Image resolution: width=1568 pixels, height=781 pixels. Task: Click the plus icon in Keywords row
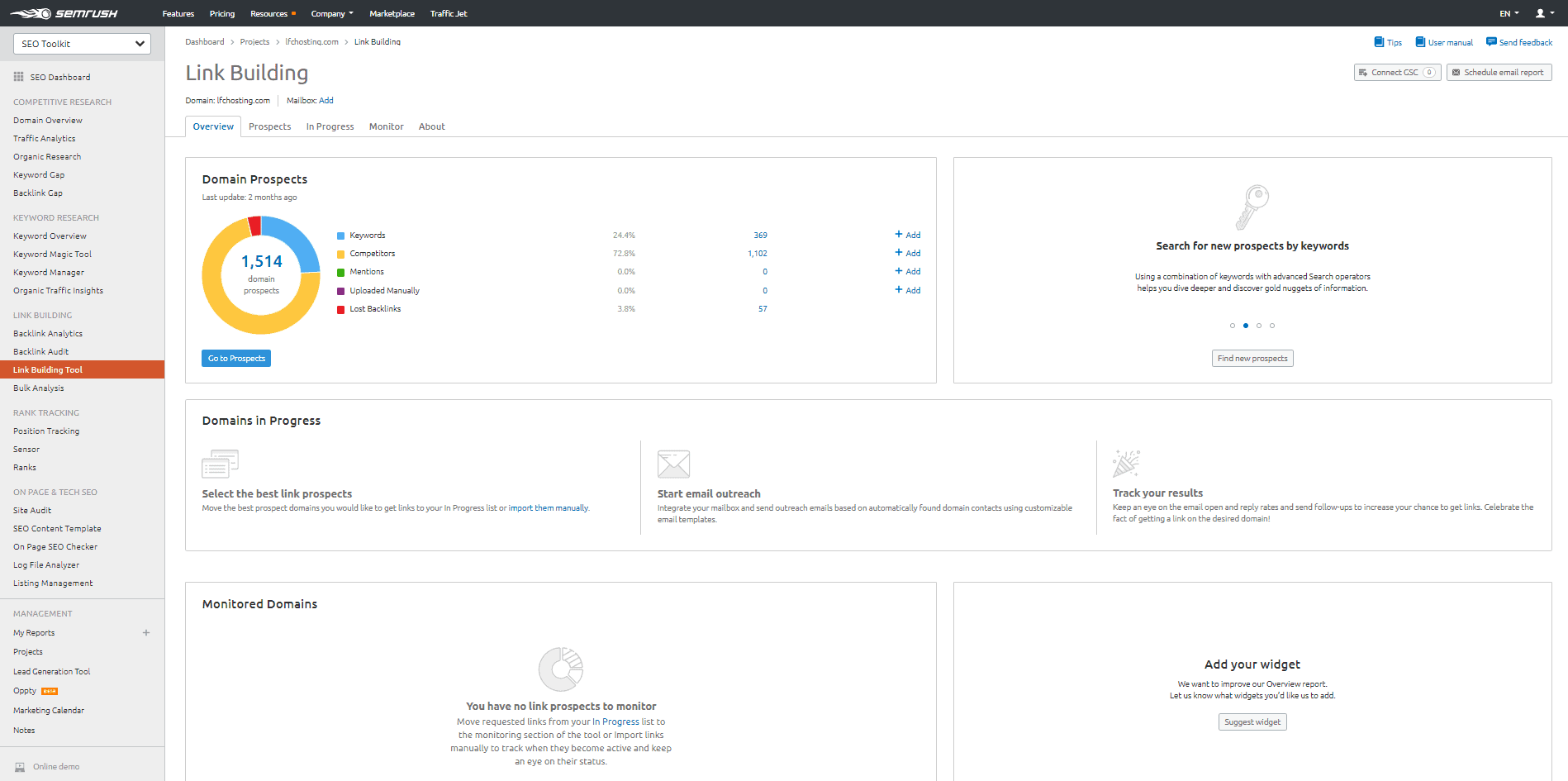click(x=899, y=235)
